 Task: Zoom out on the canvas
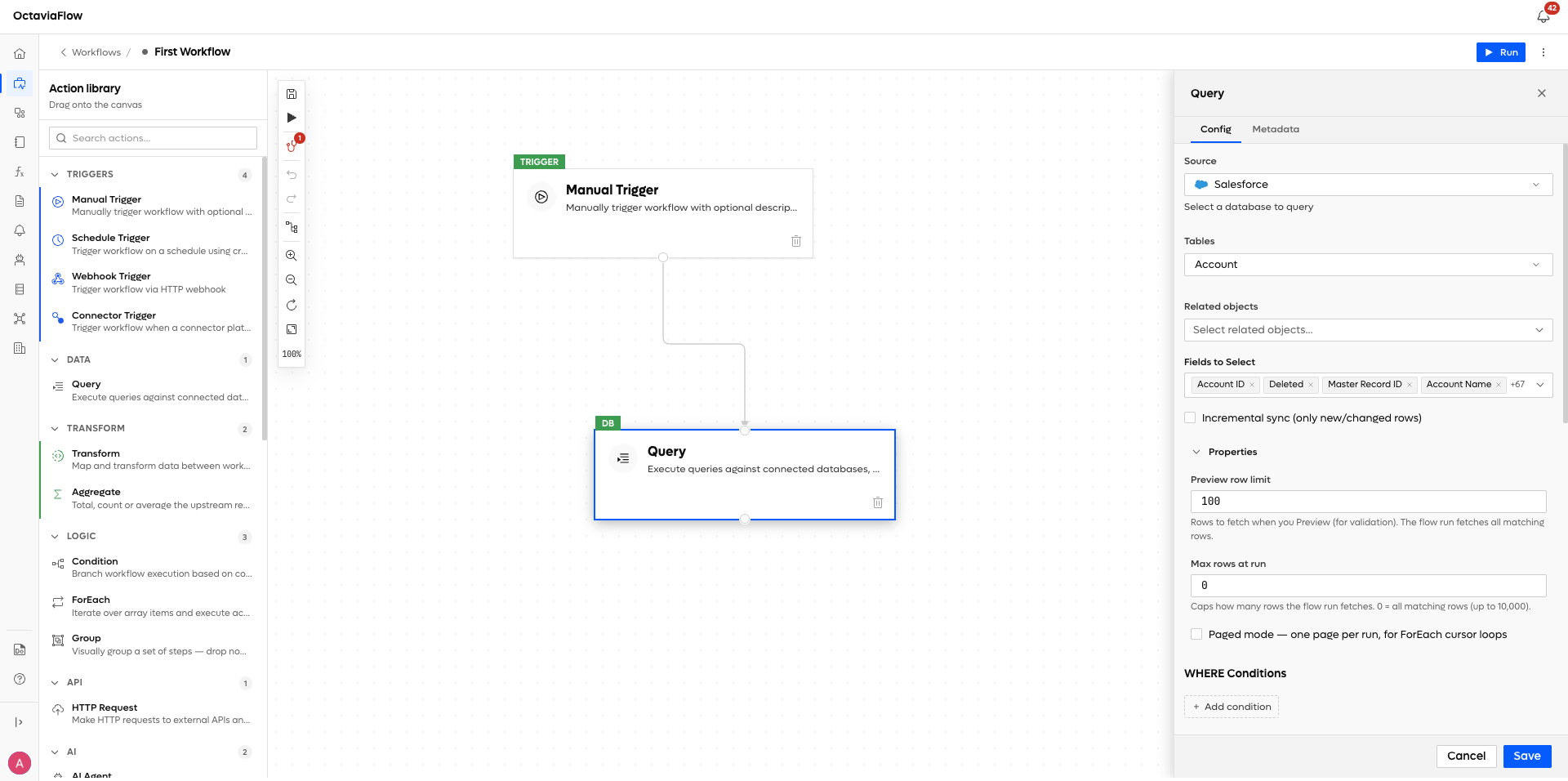click(x=292, y=280)
